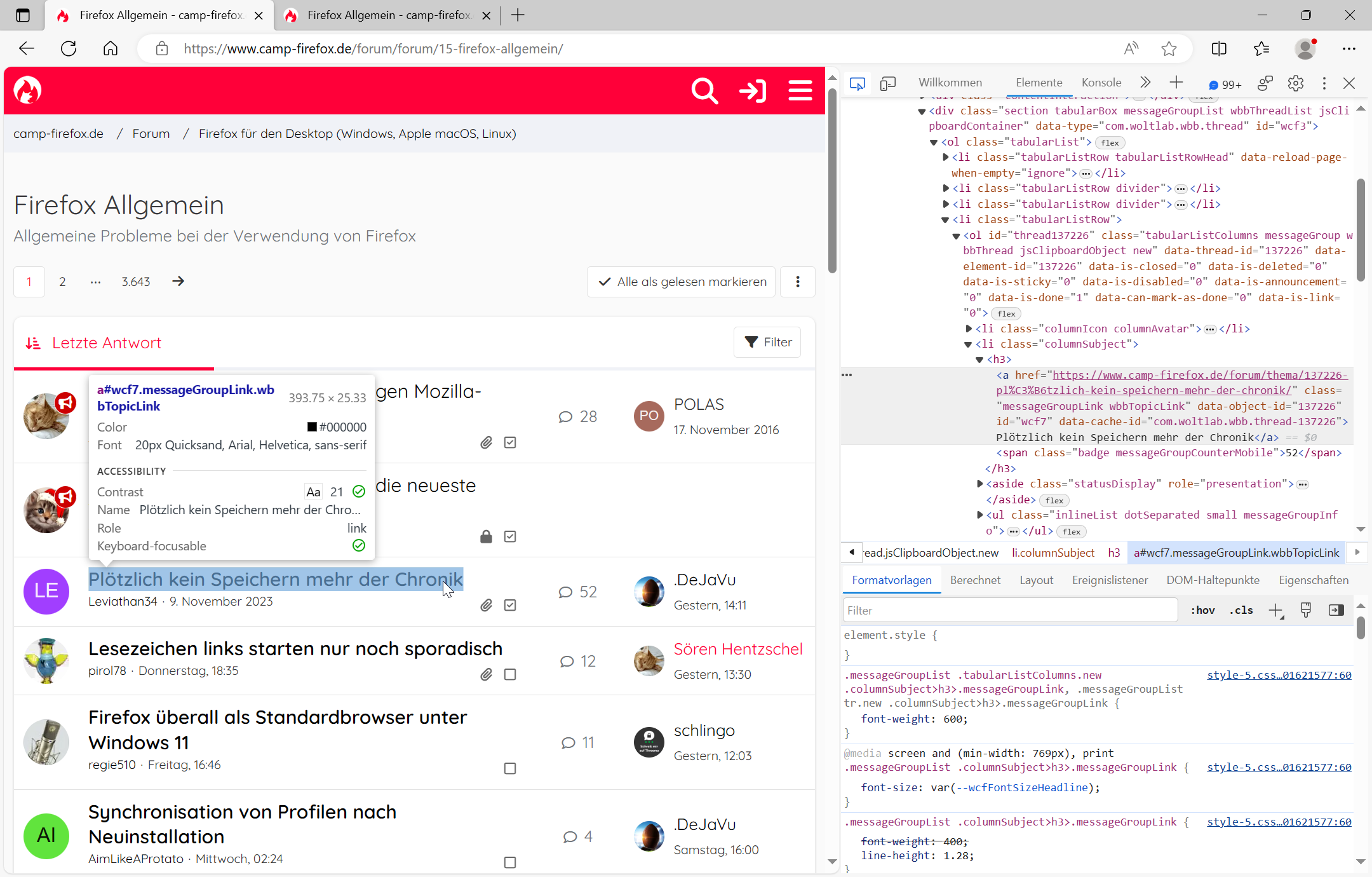The width and height of the screenshot is (1372, 877).
Task: Activate the inspect element picker tool
Action: pyautogui.click(x=857, y=83)
